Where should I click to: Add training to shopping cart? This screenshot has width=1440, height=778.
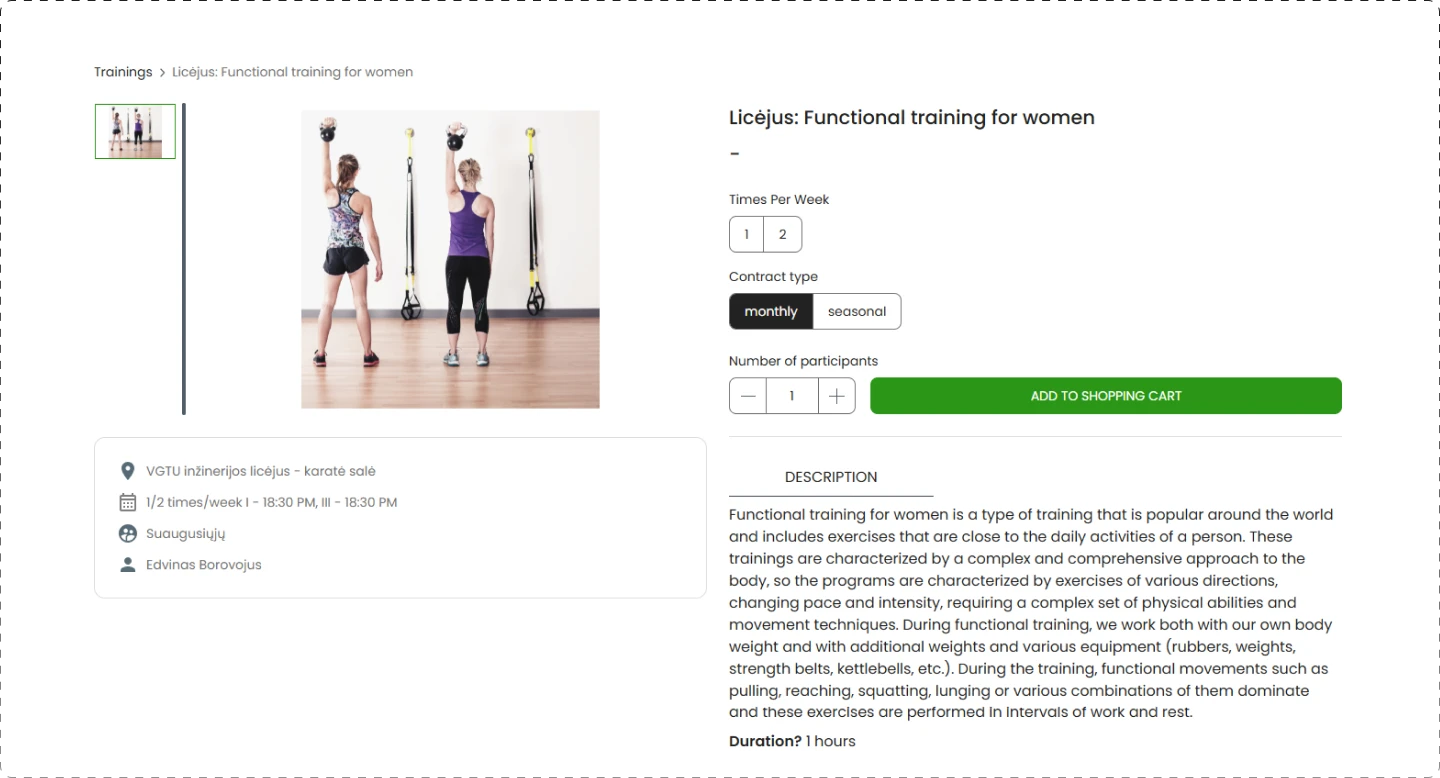pos(1106,396)
